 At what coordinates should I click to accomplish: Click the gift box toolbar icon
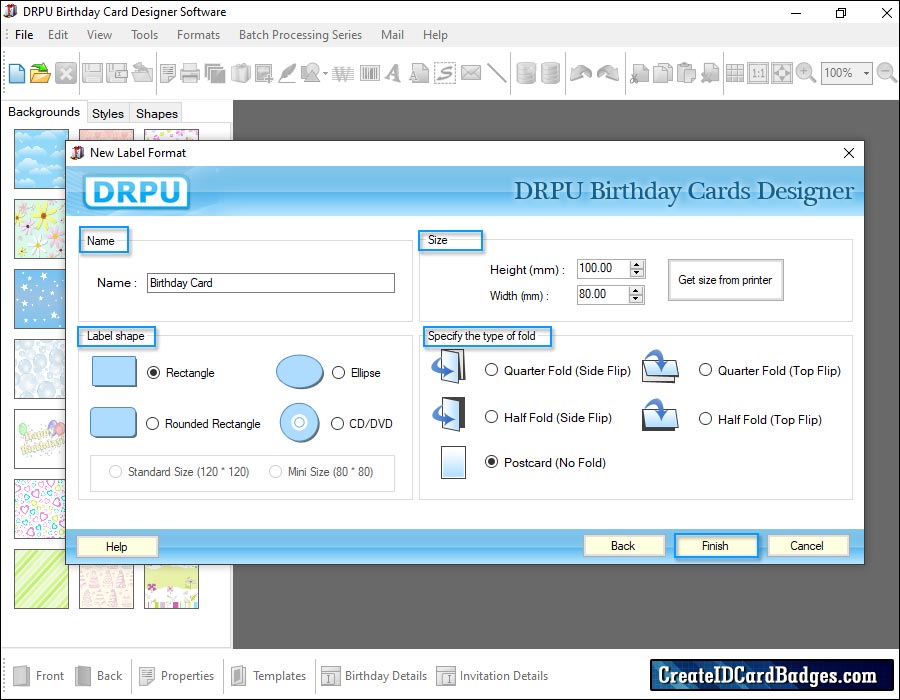tap(240, 73)
